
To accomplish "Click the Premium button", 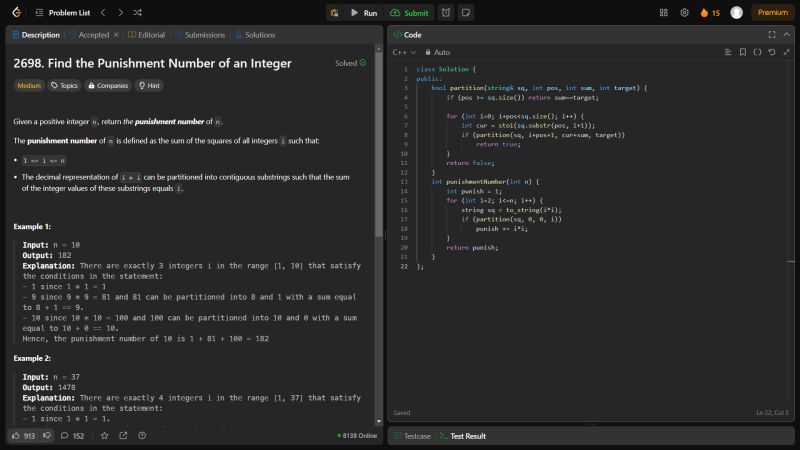I will pos(772,13).
